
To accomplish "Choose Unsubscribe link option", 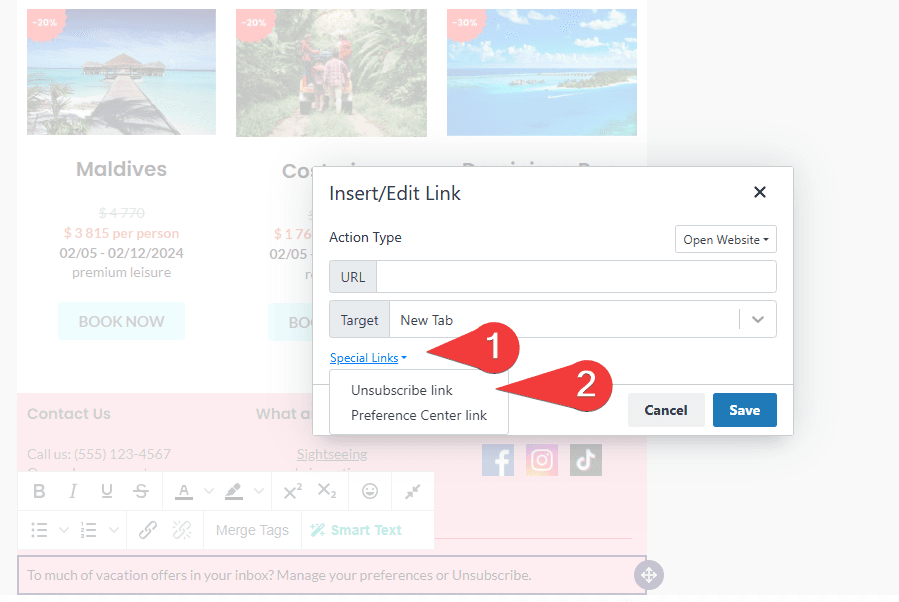I will tap(402, 390).
